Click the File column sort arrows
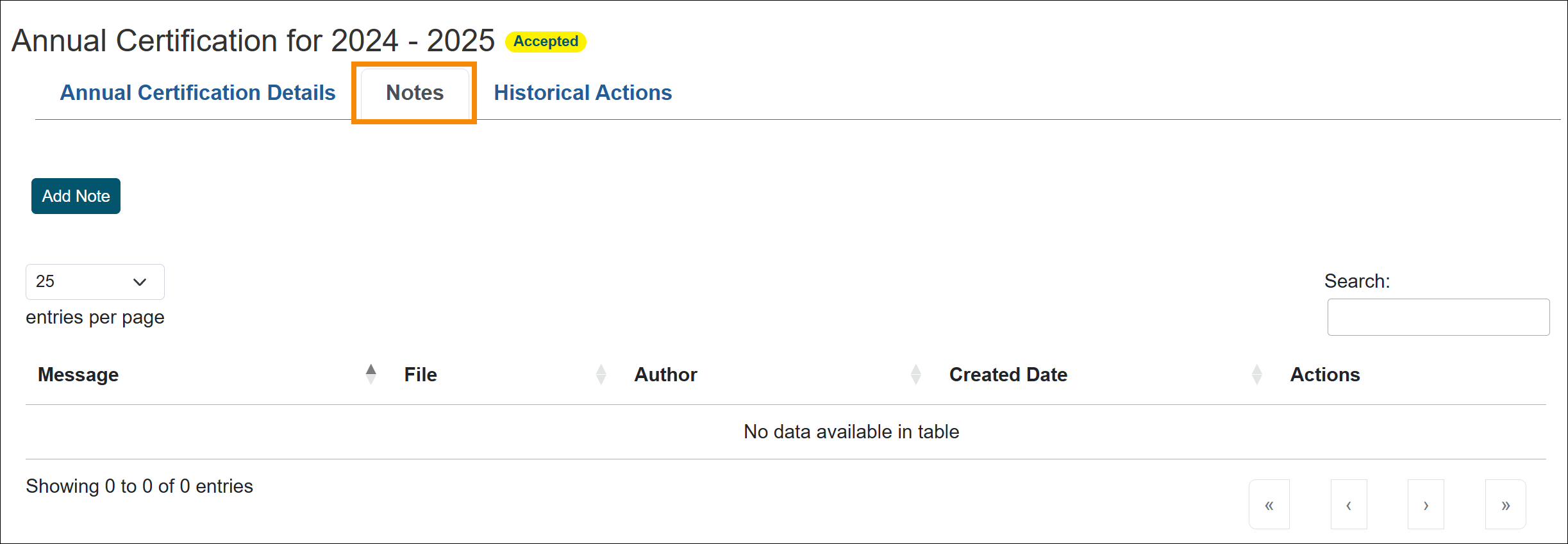Screen dimensions: 1568x544 (601, 374)
